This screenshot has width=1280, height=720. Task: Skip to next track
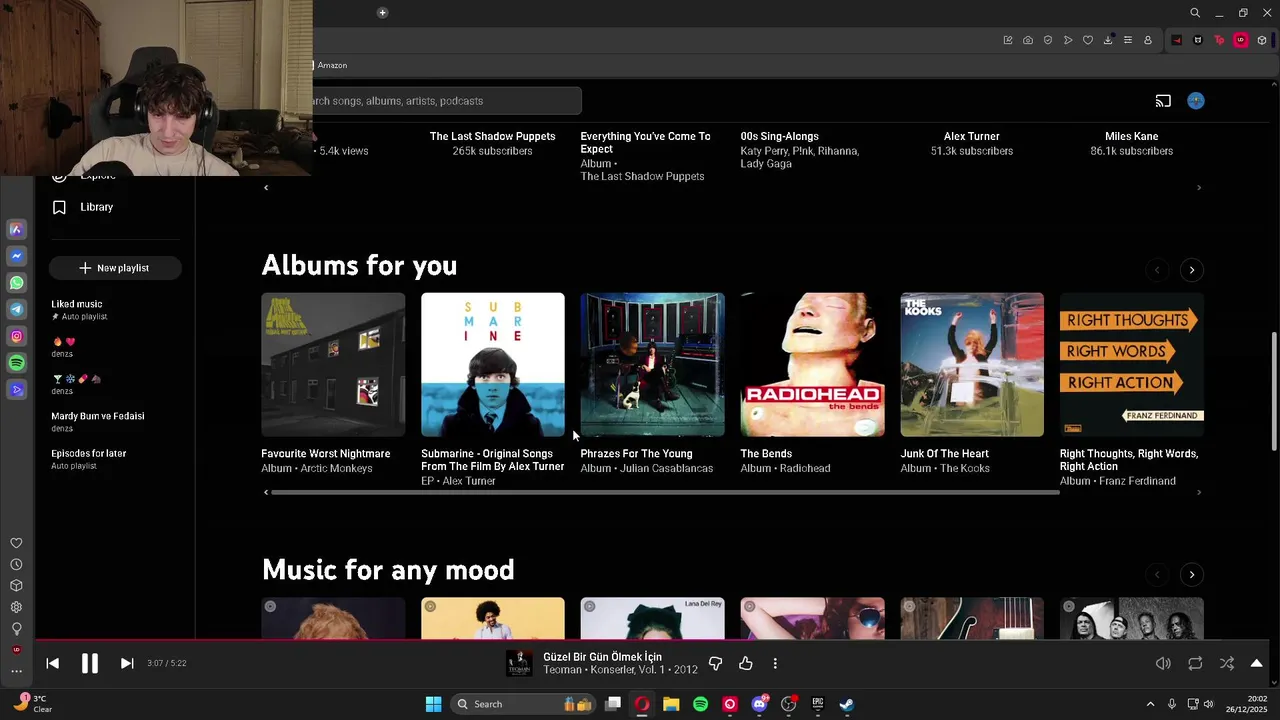point(127,663)
